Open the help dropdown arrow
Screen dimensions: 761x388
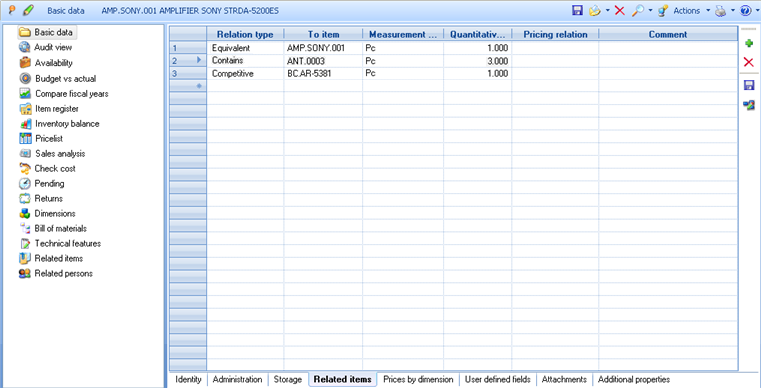pyautogui.click(x=756, y=10)
